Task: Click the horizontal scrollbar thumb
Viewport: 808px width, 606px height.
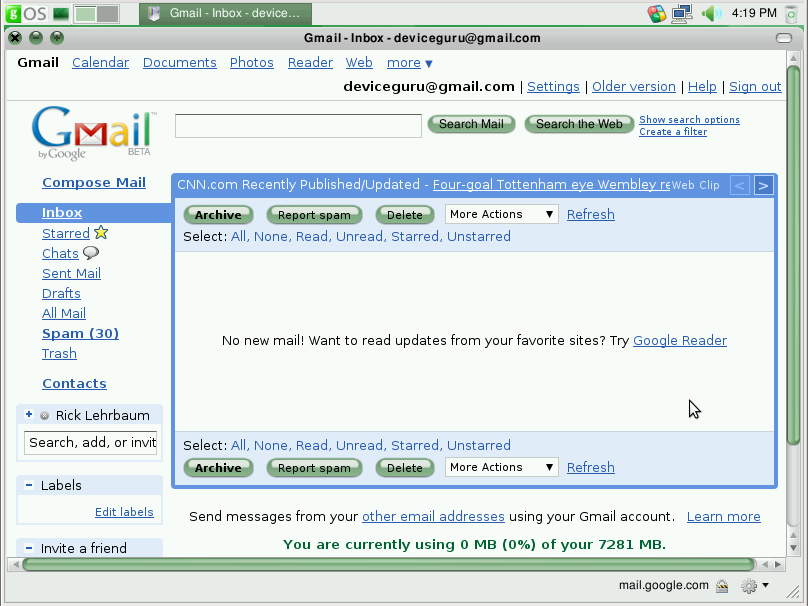Action: tap(389, 564)
